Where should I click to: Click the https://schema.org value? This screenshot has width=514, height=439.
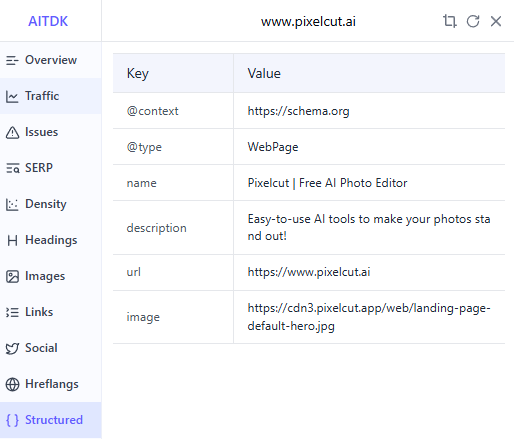tap(298, 111)
